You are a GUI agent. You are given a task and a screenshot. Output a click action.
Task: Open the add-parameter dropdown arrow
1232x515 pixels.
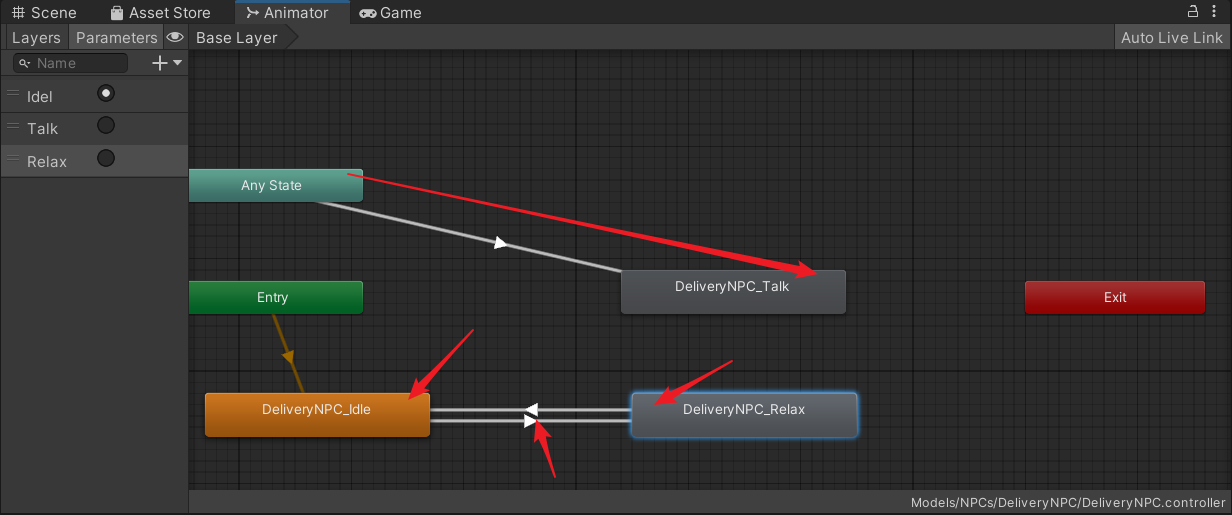point(178,63)
